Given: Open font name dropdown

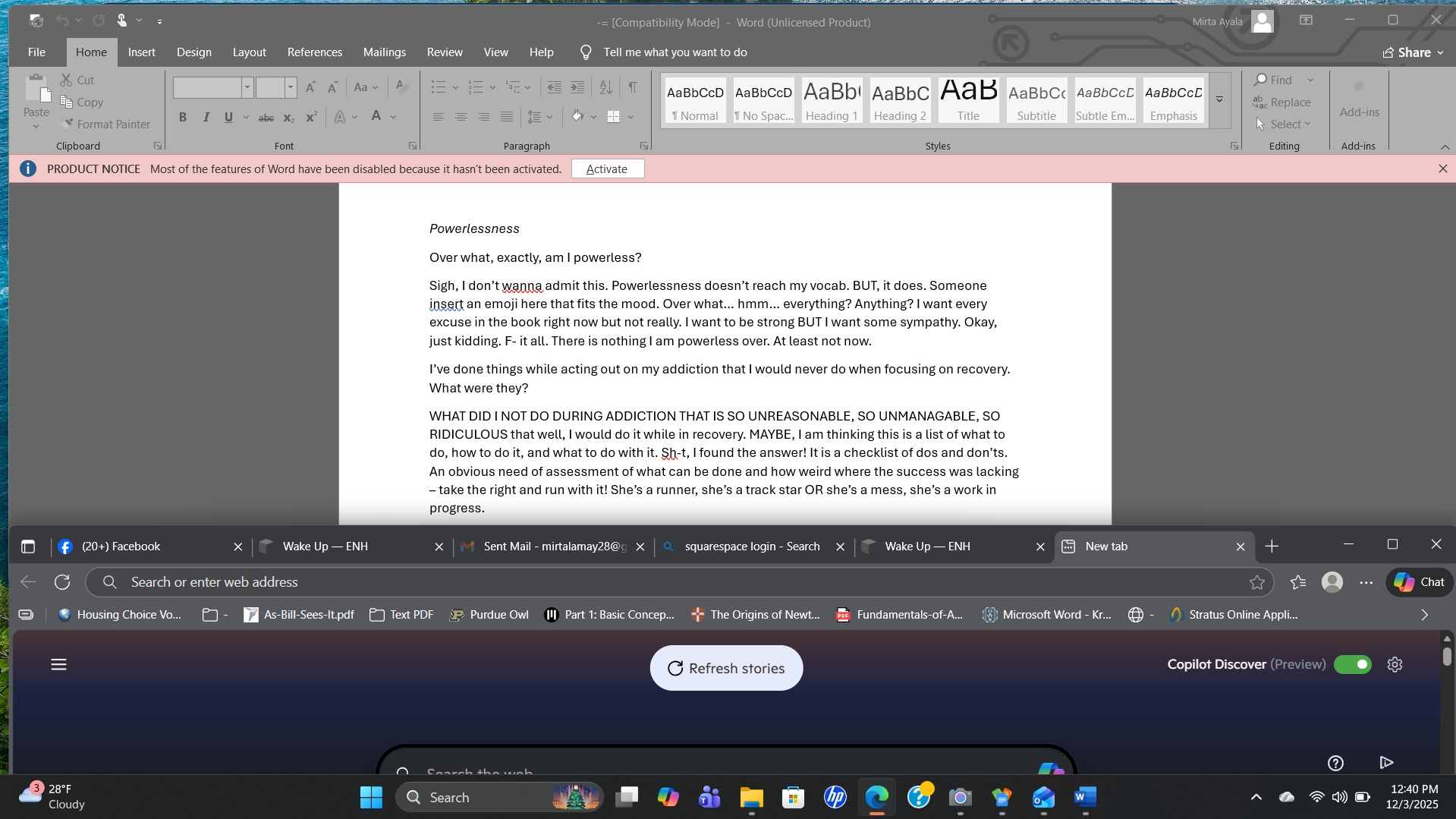Looking at the screenshot, I should (247, 87).
